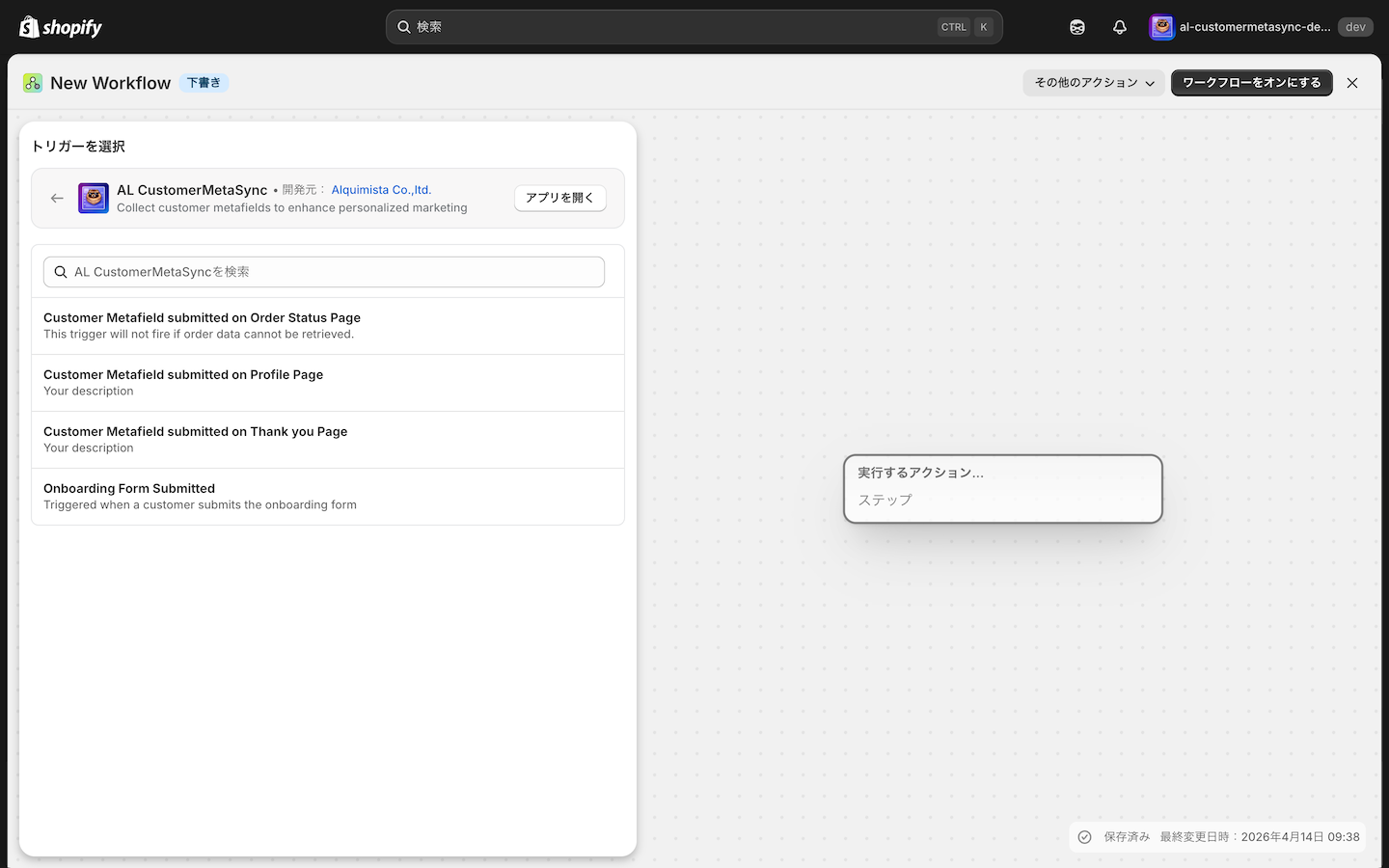The image size is (1389, 868).
Task: Click the saved checkmark status icon
Action: pos(1085,837)
